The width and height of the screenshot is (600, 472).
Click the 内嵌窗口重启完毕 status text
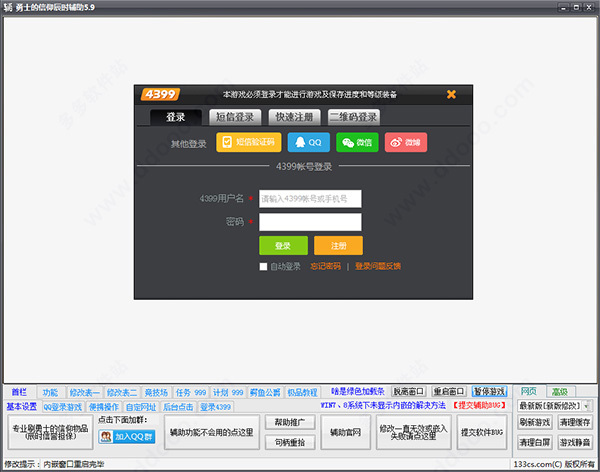tap(73, 464)
